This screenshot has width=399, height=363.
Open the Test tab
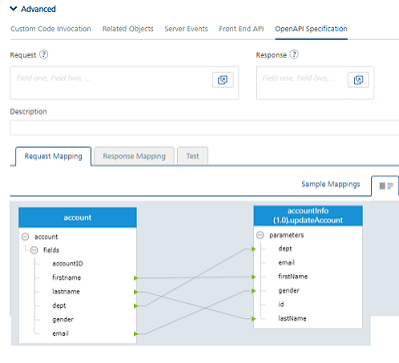pos(193,156)
